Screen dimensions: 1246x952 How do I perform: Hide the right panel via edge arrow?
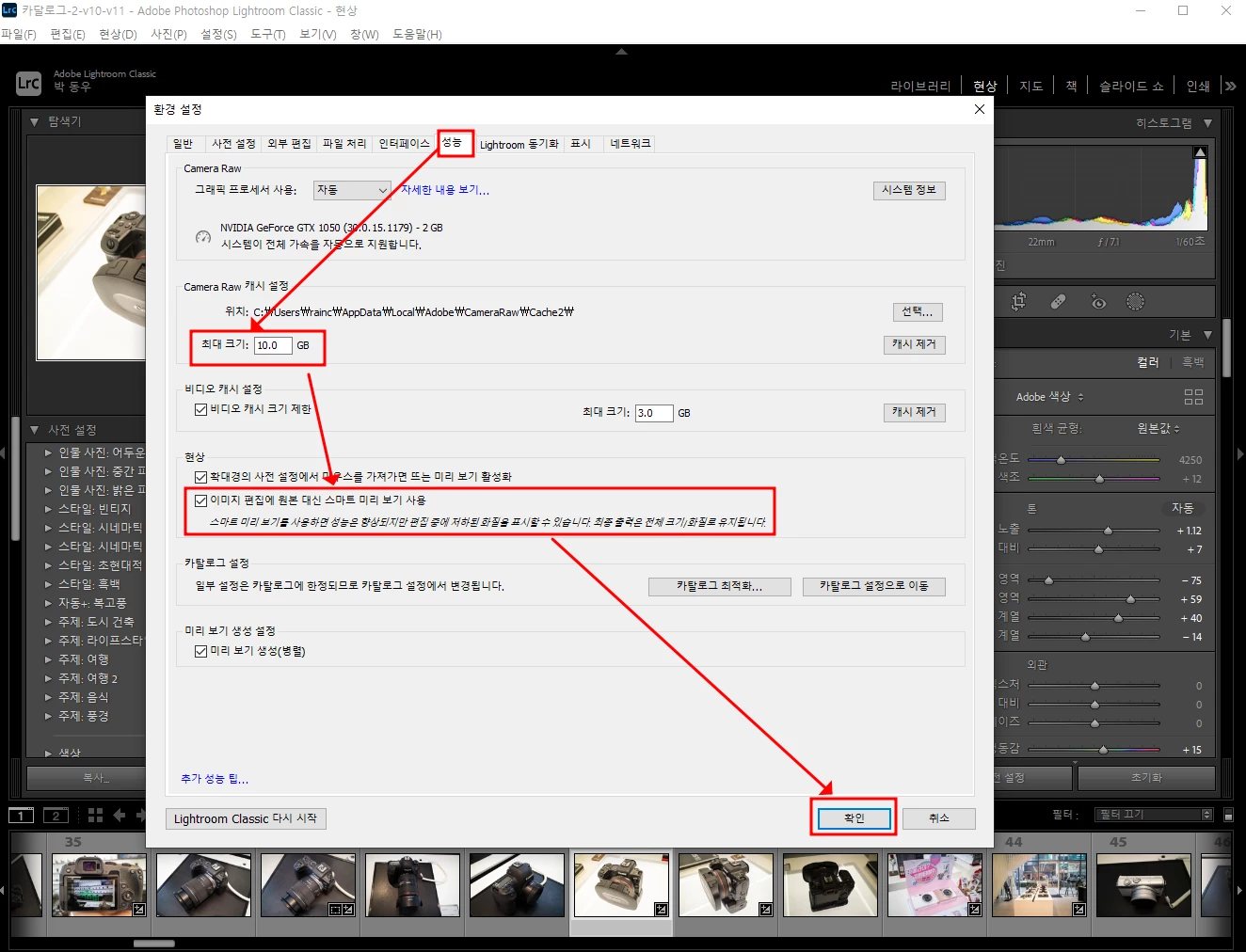tap(1240, 453)
